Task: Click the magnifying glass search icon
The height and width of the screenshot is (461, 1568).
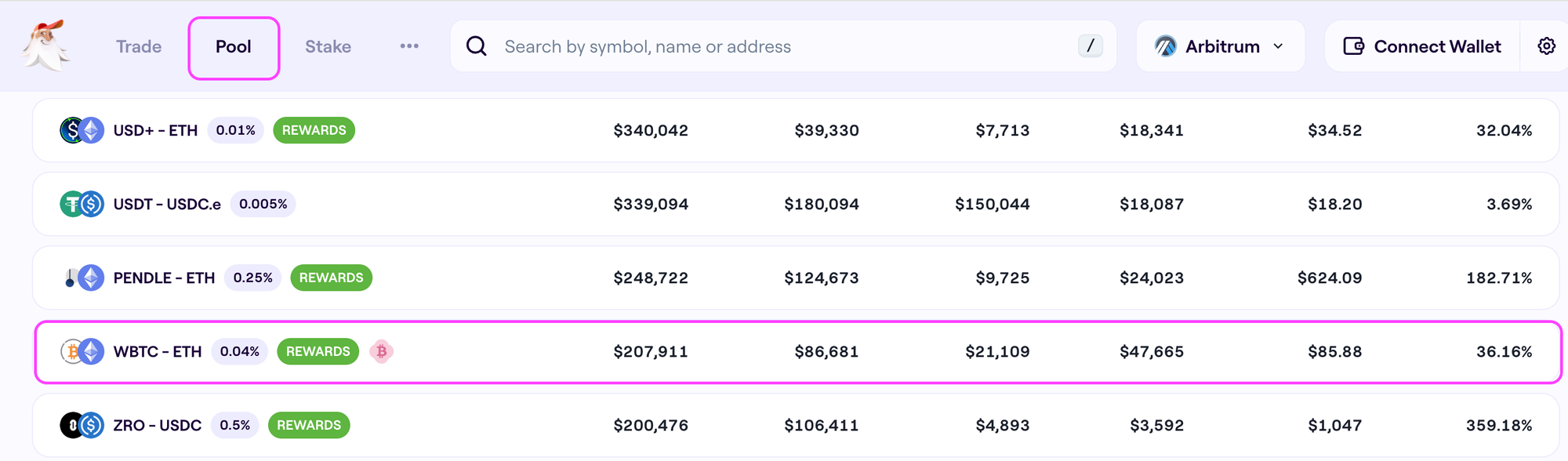Action: [x=477, y=46]
